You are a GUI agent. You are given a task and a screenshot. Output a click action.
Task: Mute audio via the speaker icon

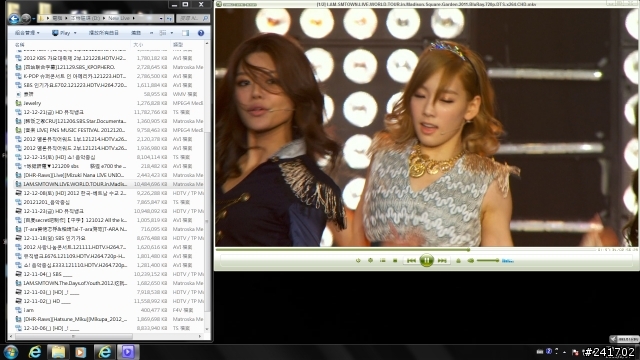471,260
